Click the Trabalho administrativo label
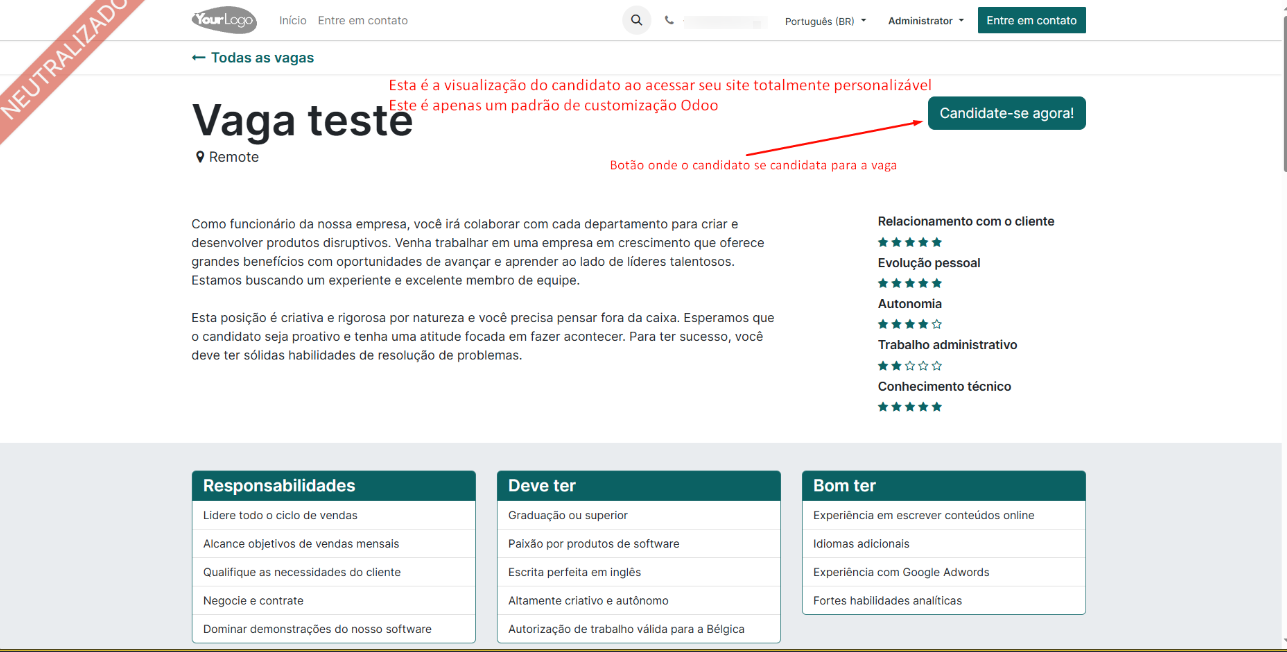 (947, 345)
